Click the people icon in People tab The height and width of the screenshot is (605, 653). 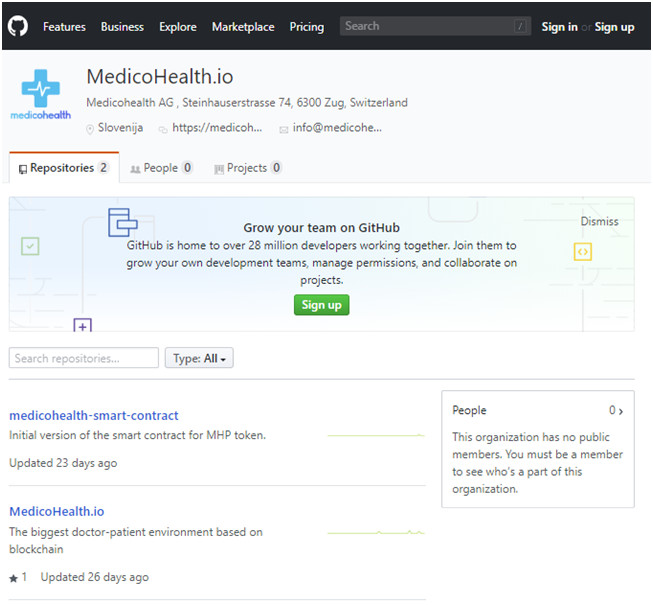[135, 169]
